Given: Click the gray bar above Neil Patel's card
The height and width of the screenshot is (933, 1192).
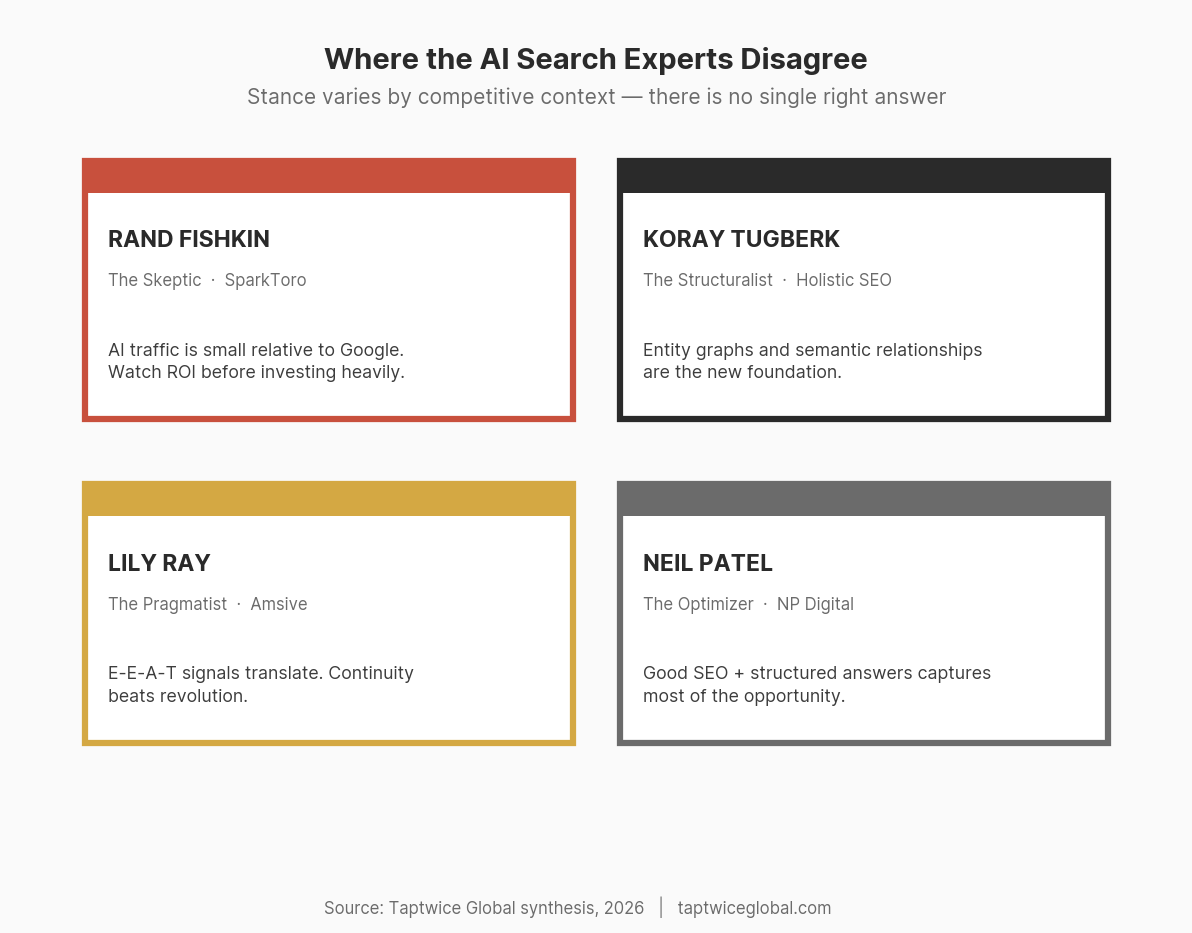Looking at the screenshot, I should (863, 498).
